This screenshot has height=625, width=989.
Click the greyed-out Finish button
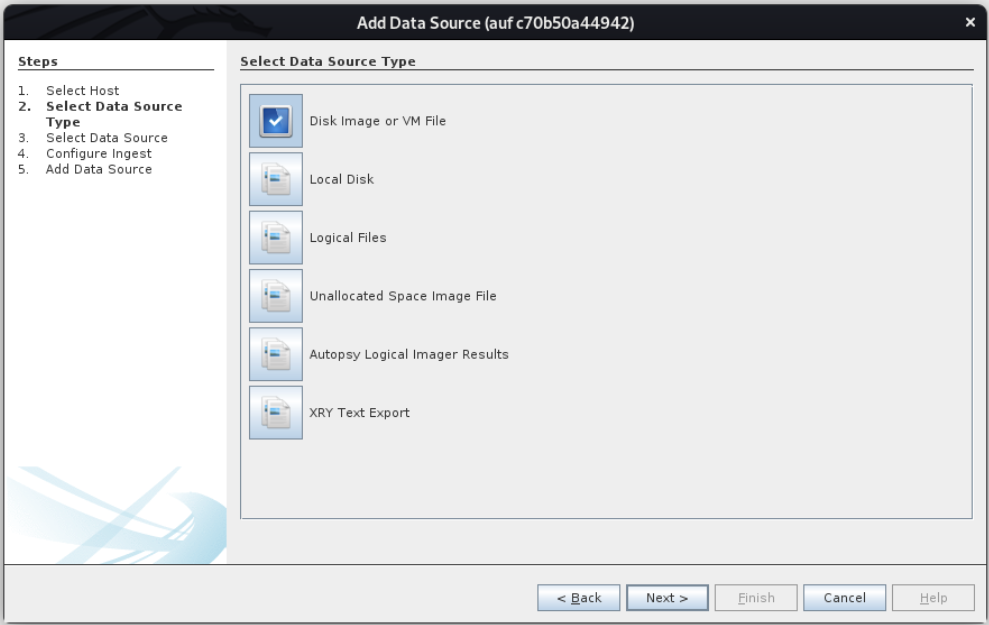(x=756, y=598)
